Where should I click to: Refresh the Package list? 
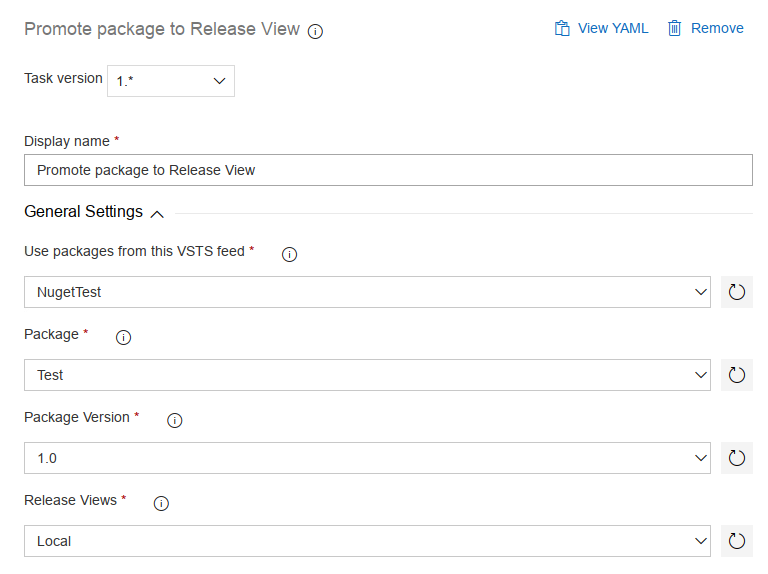pos(737,375)
